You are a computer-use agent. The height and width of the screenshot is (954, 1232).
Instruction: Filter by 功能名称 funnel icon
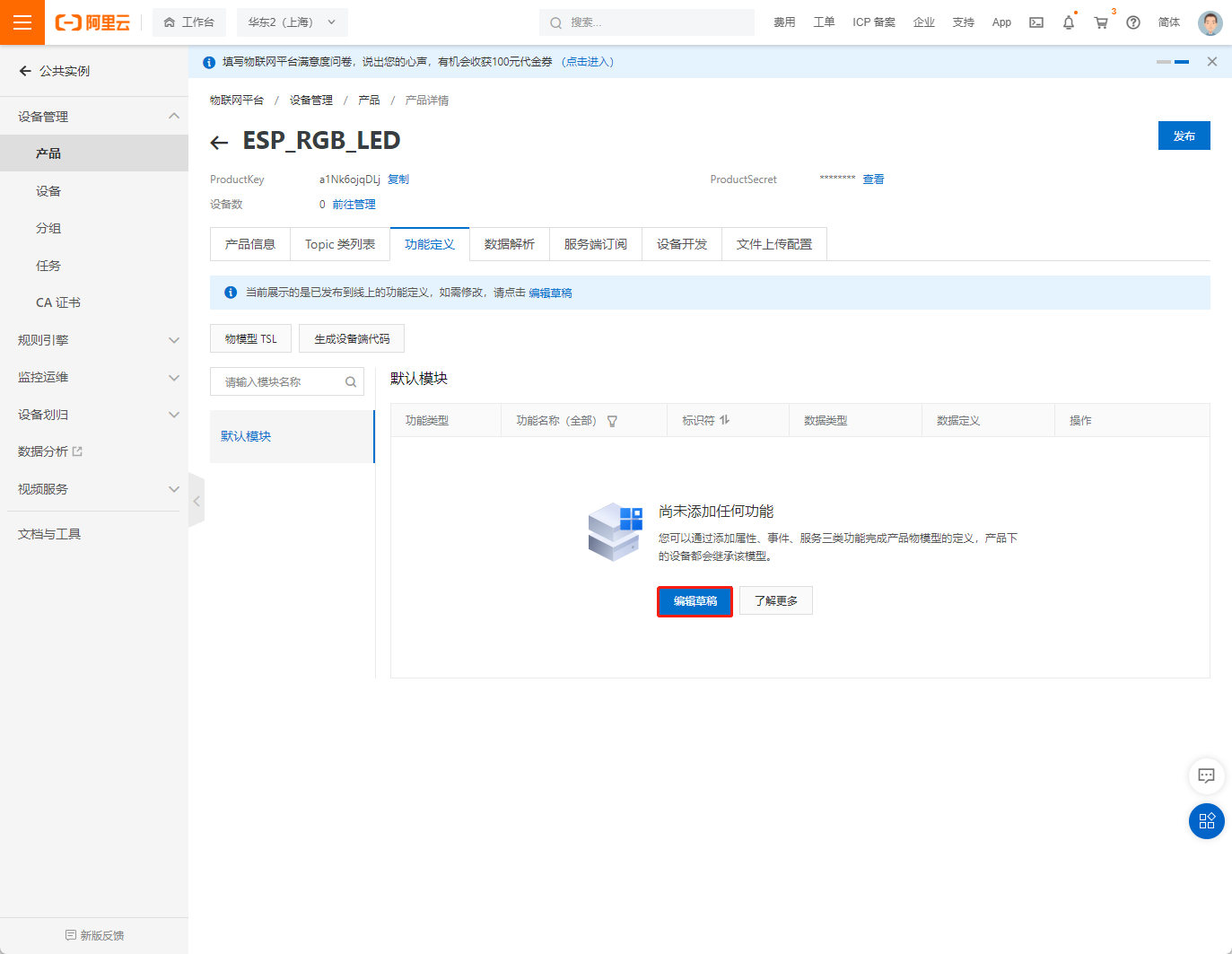coord(612,421)
